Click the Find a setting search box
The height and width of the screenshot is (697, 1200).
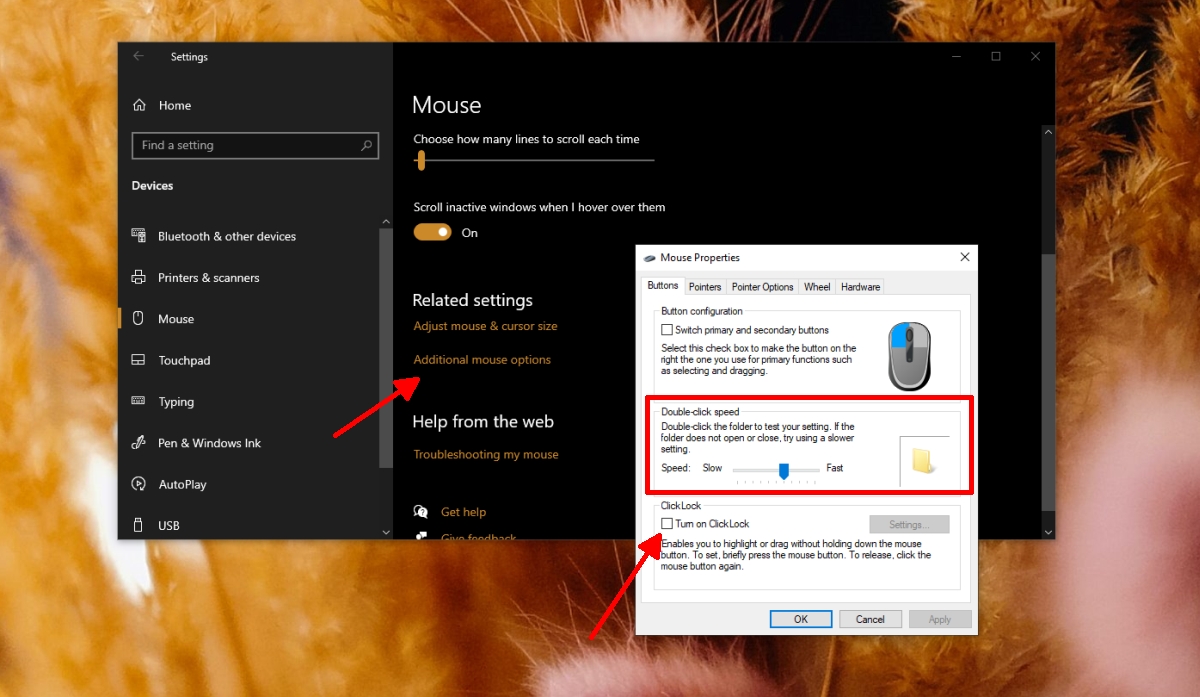(255, 145)
